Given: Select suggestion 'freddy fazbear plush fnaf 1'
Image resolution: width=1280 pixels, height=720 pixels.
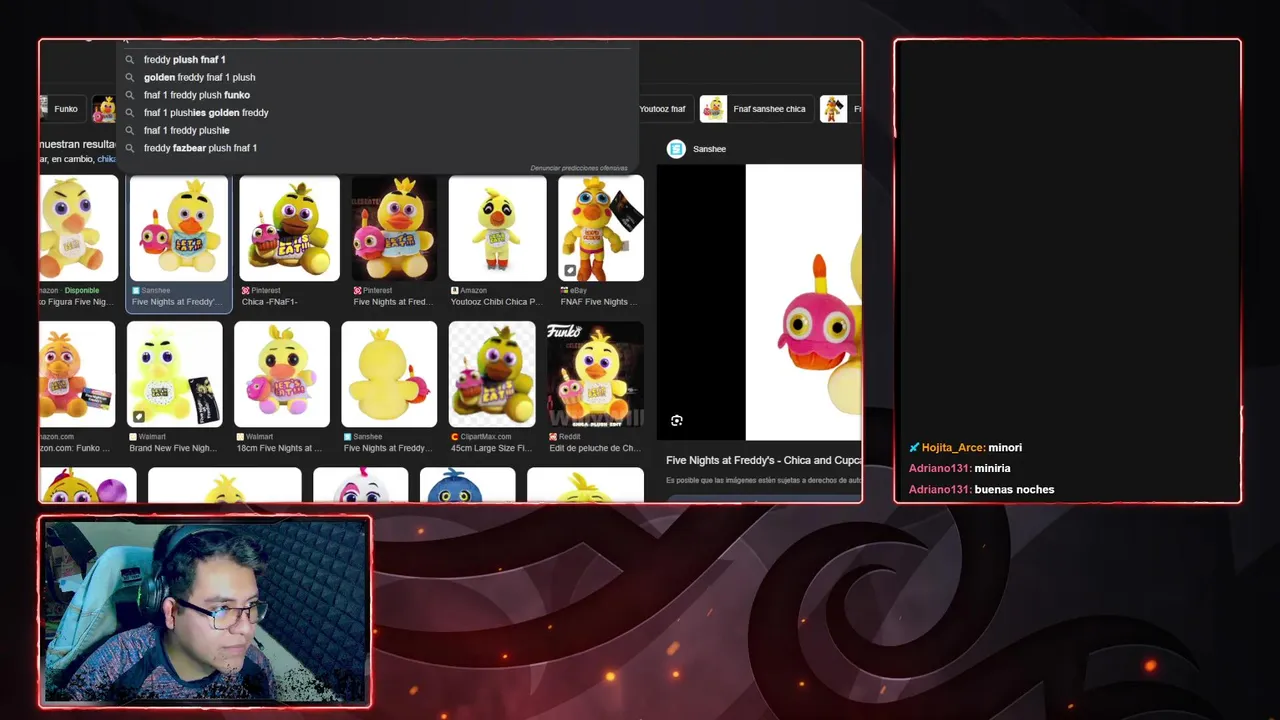Looking at the screenshot, I should [x=200, y=148].
